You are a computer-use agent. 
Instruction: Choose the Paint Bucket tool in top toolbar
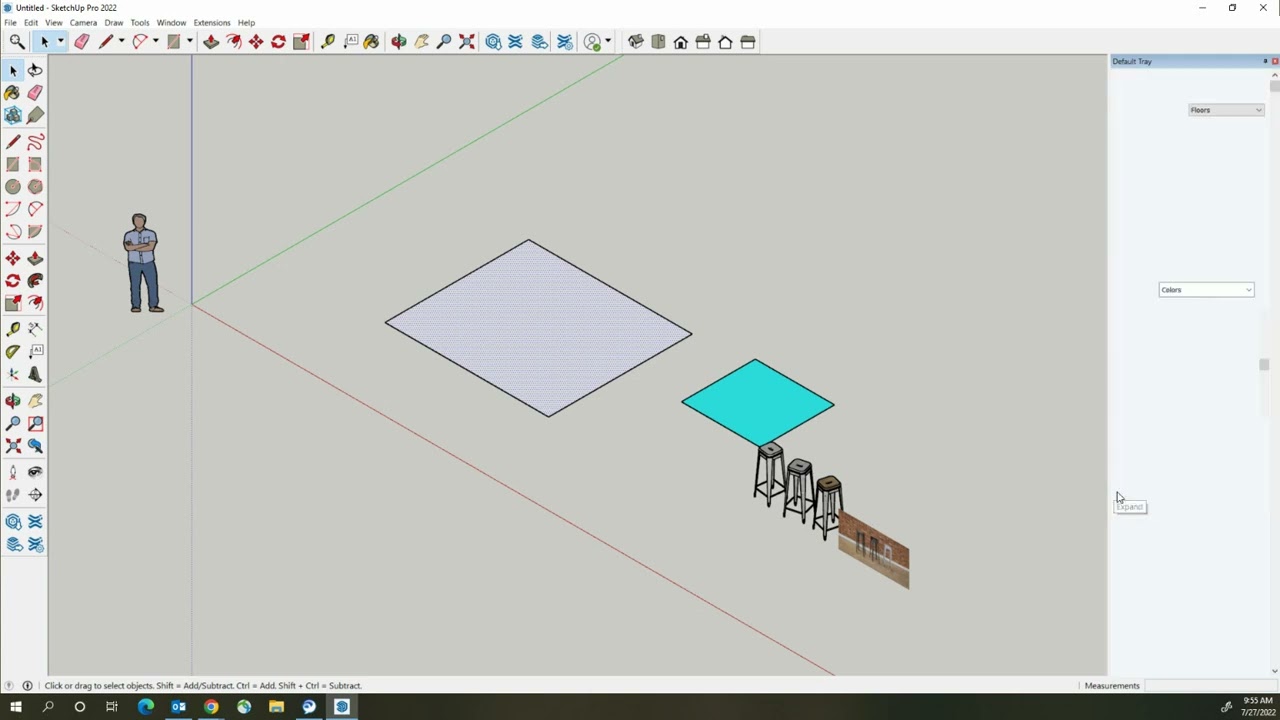pyautogui.click(x=372, y=41)
